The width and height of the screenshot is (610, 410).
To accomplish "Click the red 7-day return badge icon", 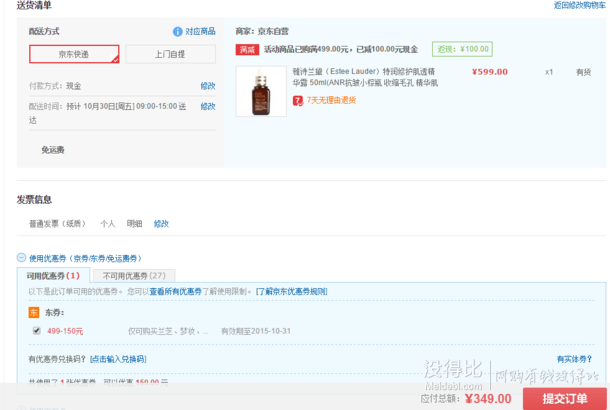I will [x=298, y=101].
